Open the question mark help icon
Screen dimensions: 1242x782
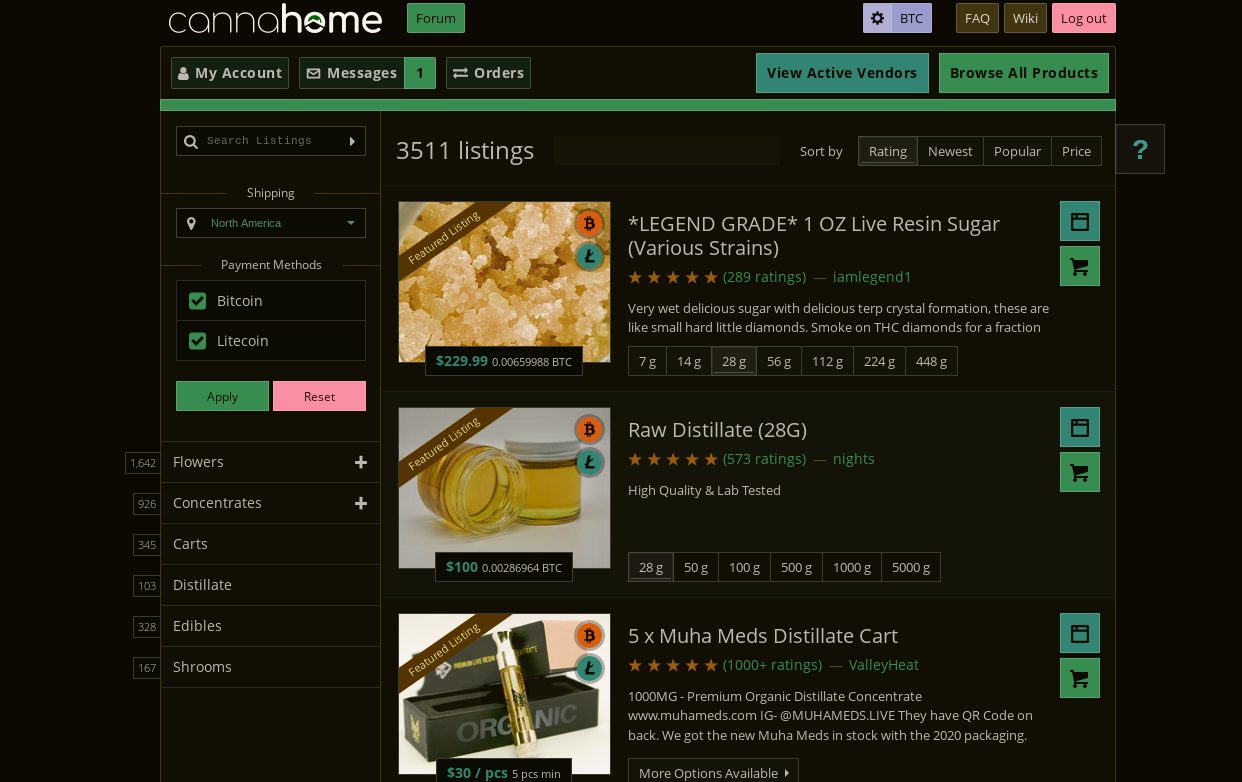click(x=1140, y=149)
